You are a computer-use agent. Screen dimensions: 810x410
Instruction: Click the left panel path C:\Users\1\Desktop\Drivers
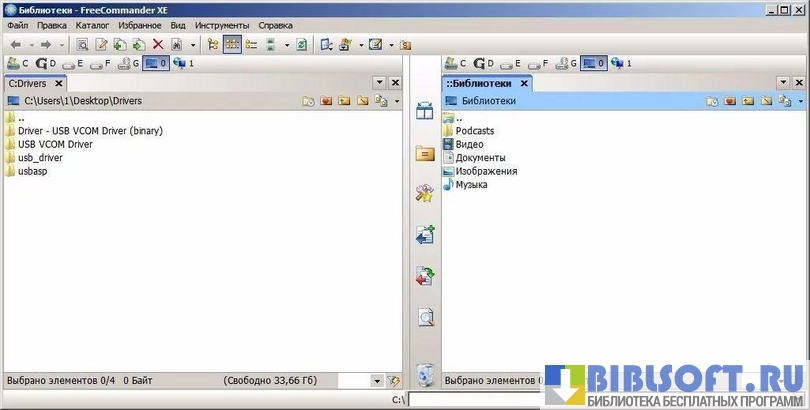click(83, 101)
